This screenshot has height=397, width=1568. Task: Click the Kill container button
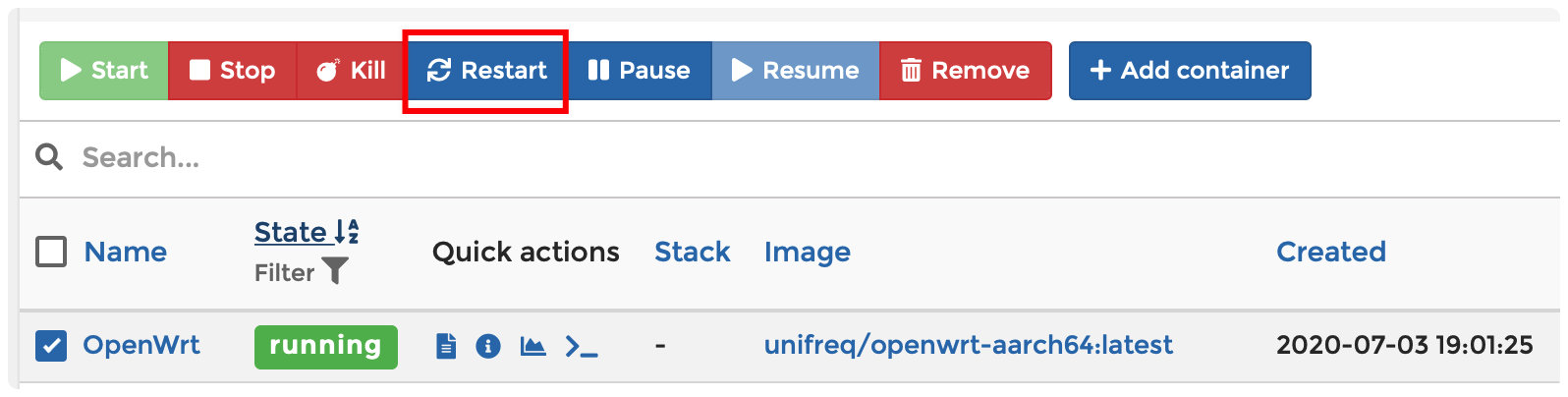(x=350, y=71)
